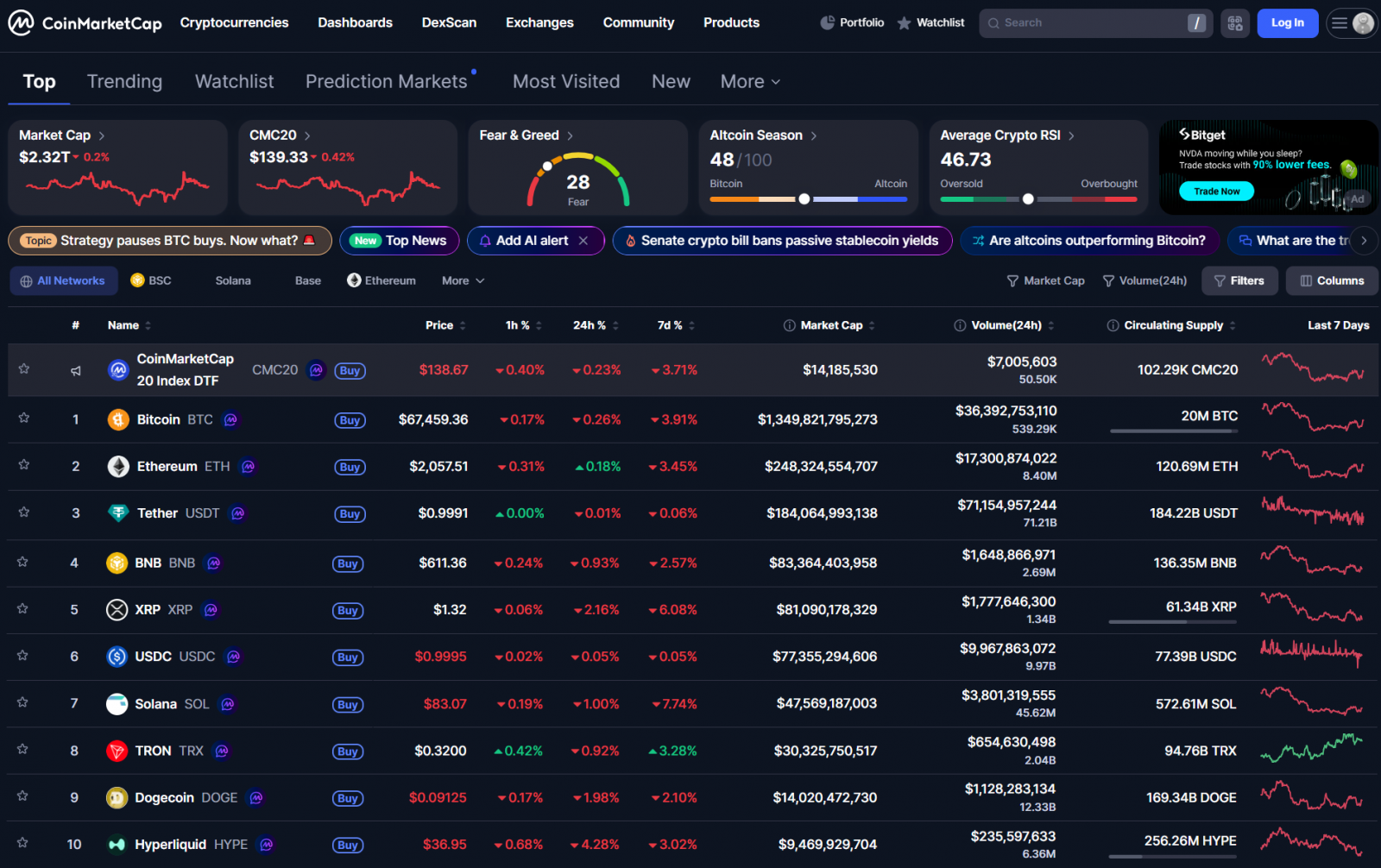
Task: Click the TRON coin logo
Action: pyautogui.click(x=117, y=752)
